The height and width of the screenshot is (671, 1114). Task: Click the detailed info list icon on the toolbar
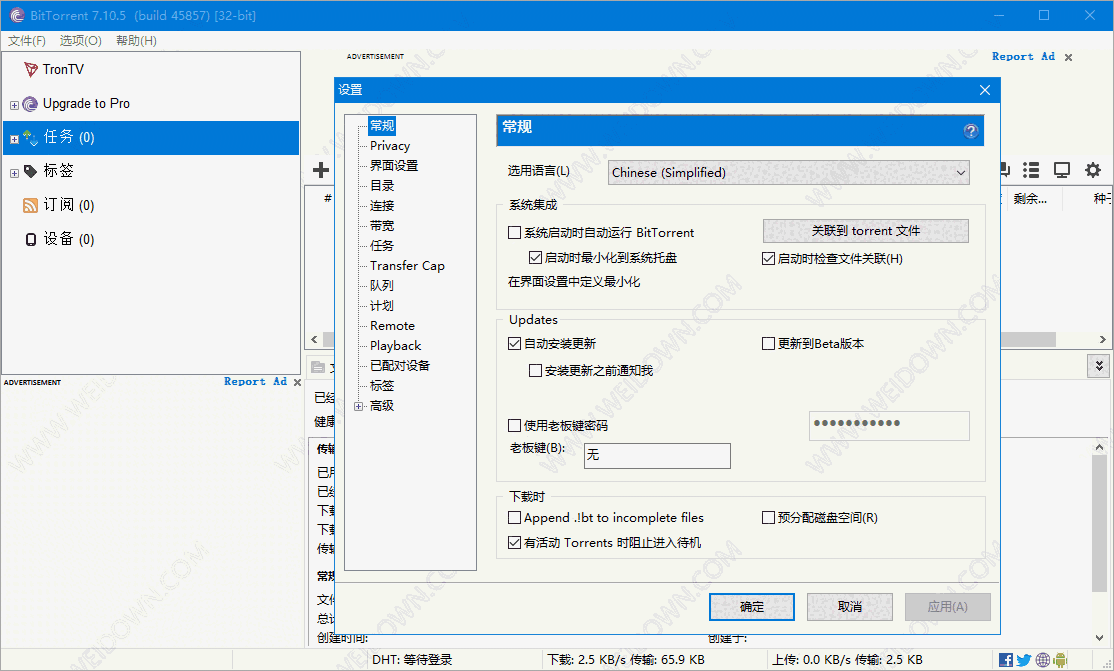coord(1031,170)
